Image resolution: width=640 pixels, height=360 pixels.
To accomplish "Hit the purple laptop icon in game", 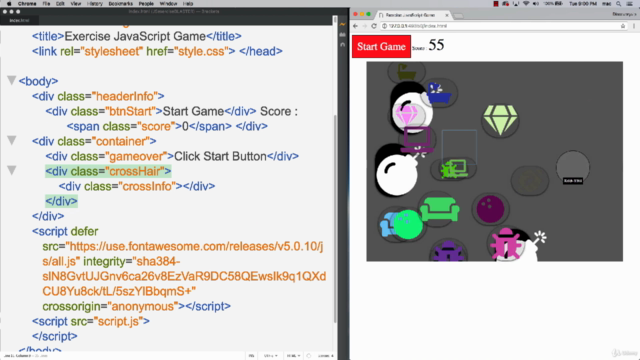I will click(x=417, y=139).
